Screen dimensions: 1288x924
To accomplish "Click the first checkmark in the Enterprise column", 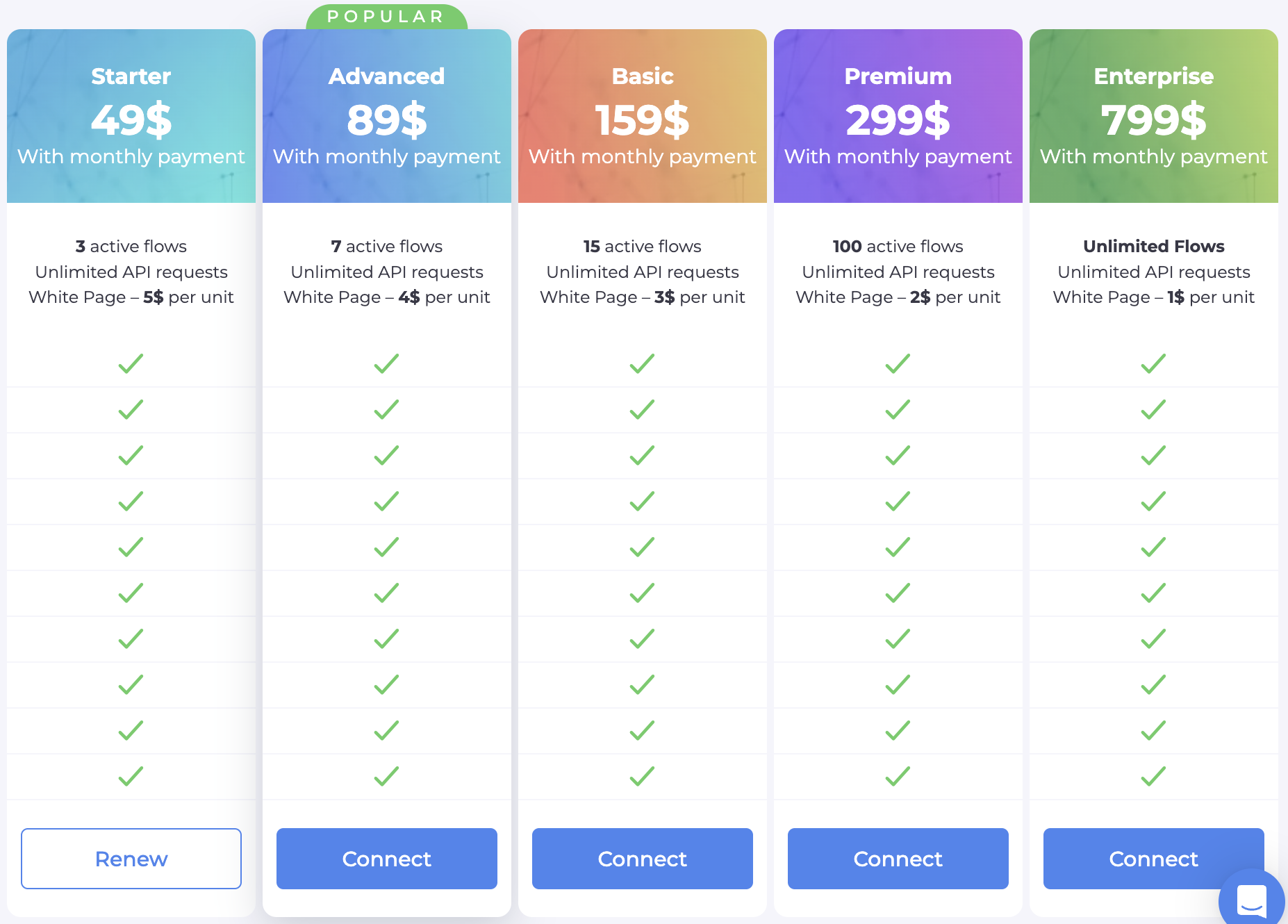I will [x=1153, y=363].
